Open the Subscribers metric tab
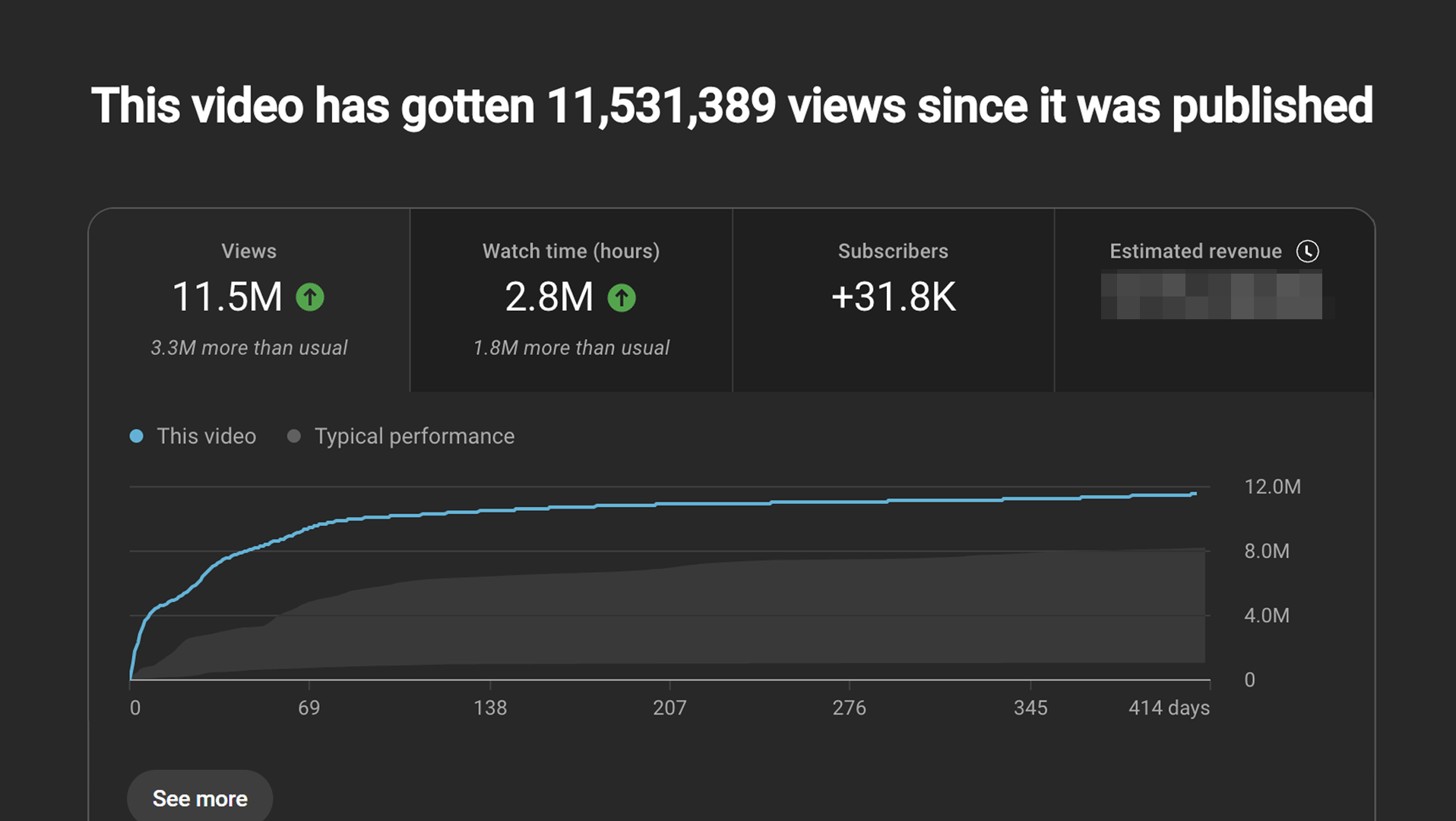This screenshot has width=1456, height=821. point(893,300)
